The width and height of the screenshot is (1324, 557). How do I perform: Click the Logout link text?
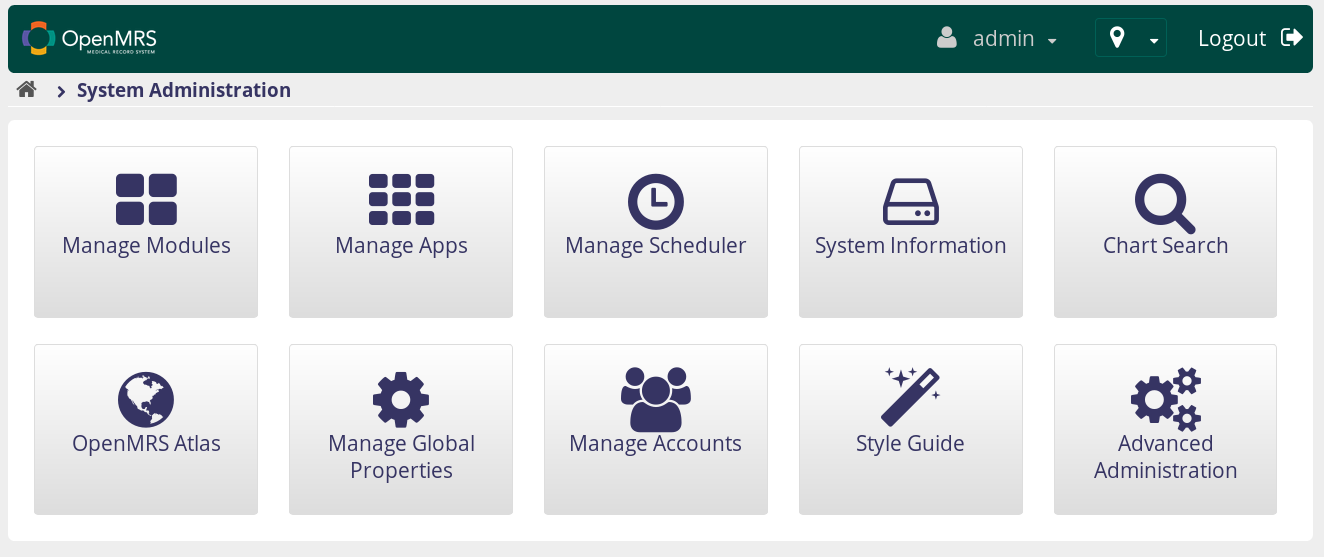(x=1232, y=38)
